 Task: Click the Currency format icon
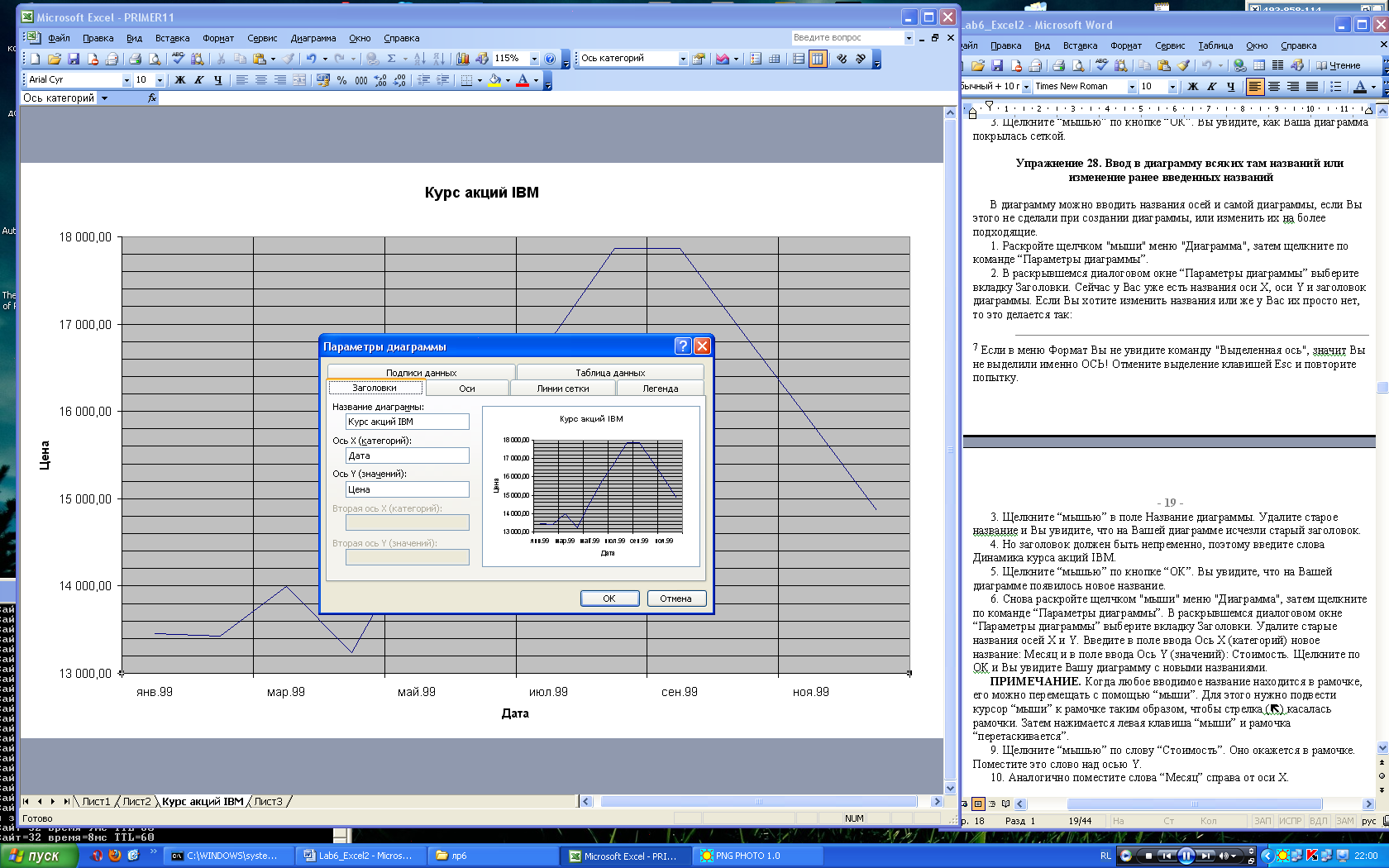pos(322,80)
